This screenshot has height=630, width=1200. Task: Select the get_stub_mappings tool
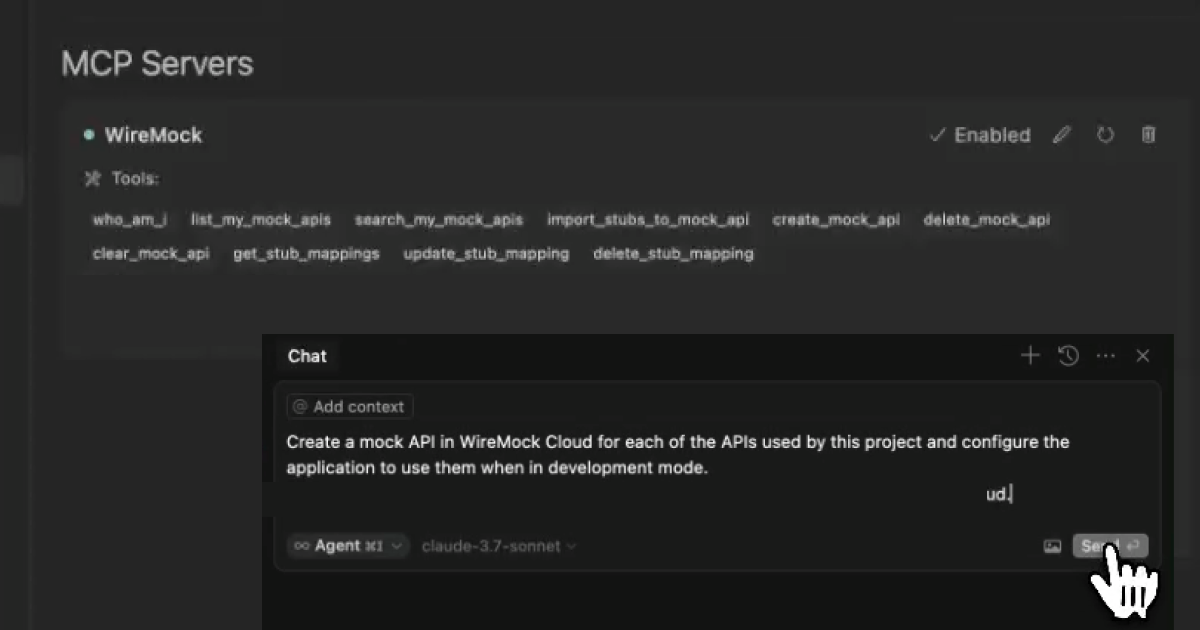[306, 254]
